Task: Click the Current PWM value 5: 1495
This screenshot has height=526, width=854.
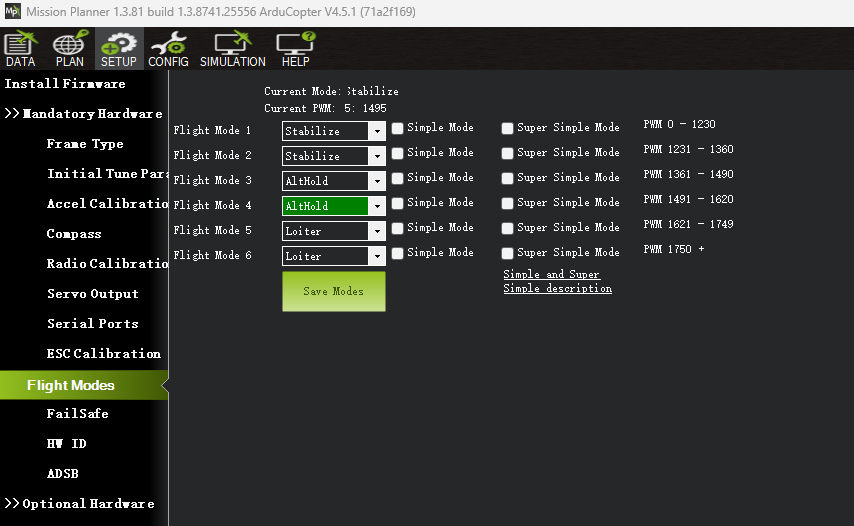Action: [x=365, y=108]
